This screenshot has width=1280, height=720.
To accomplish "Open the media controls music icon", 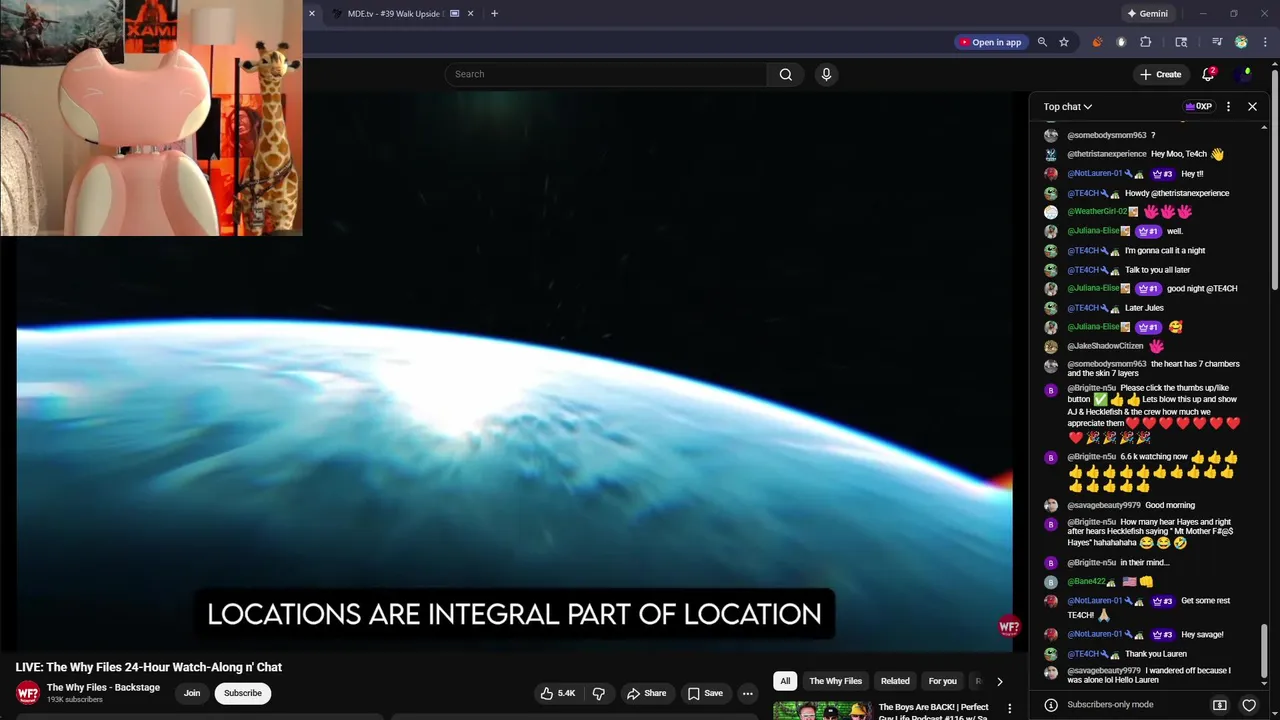I will [x=1217, y=42].
